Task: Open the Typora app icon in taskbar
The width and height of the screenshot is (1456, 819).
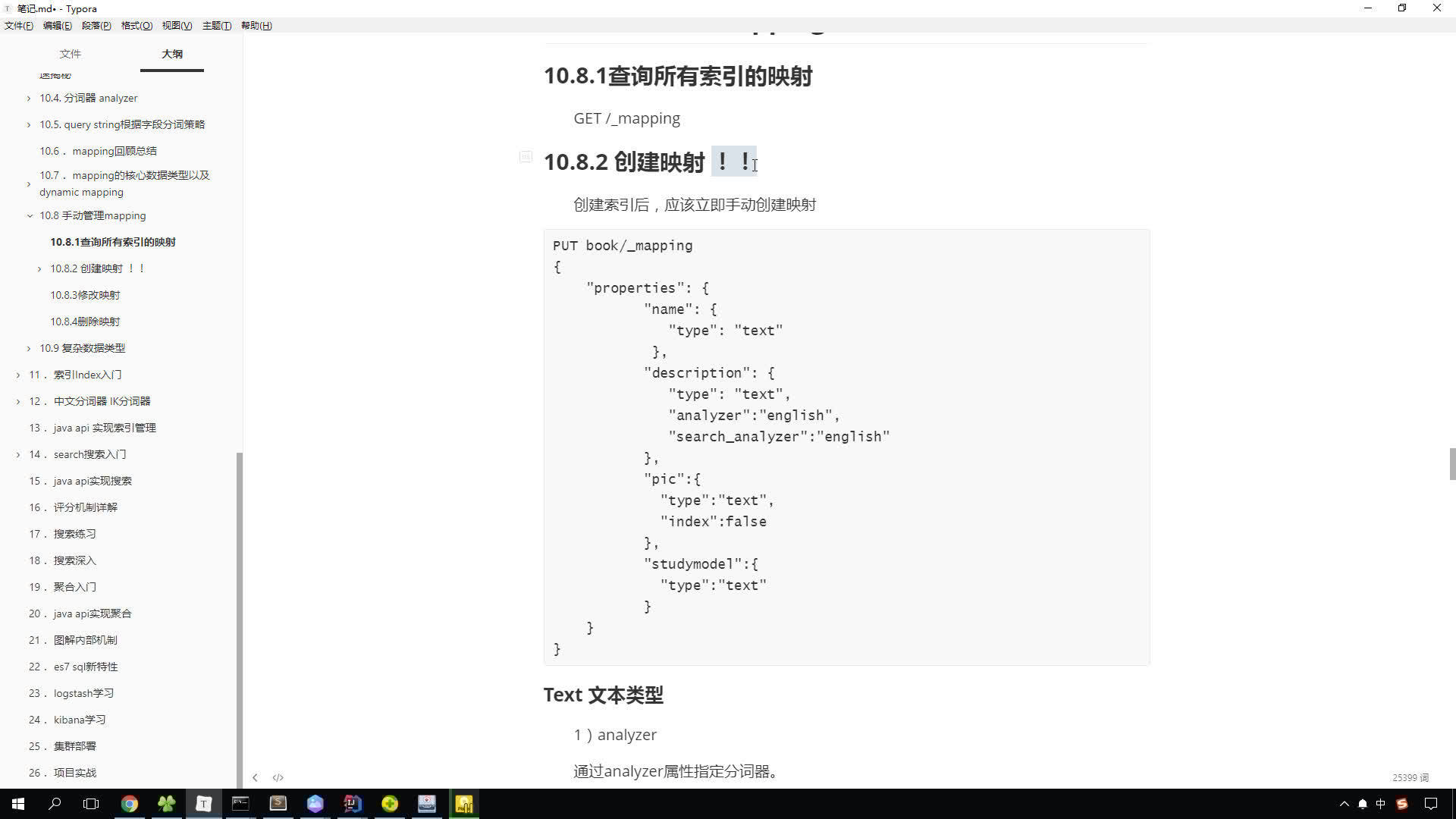Action: tap(203, 804)
